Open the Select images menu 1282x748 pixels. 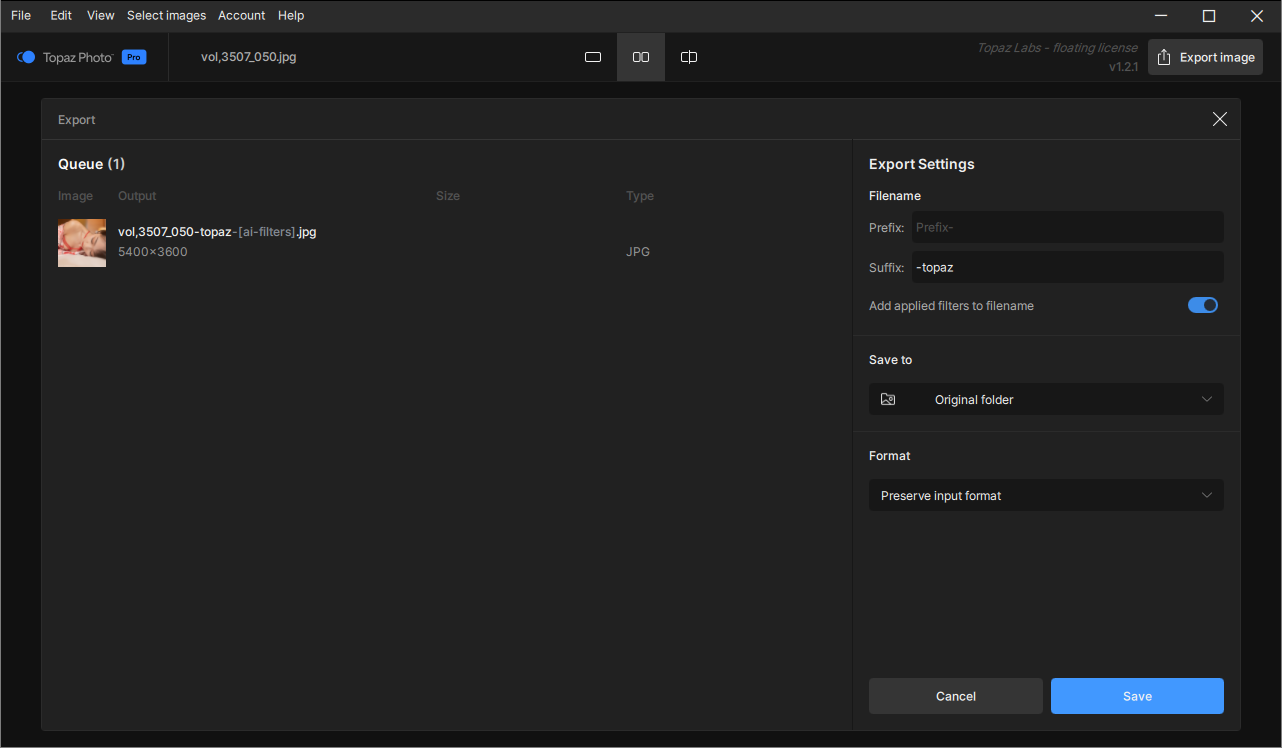[166, 15]
